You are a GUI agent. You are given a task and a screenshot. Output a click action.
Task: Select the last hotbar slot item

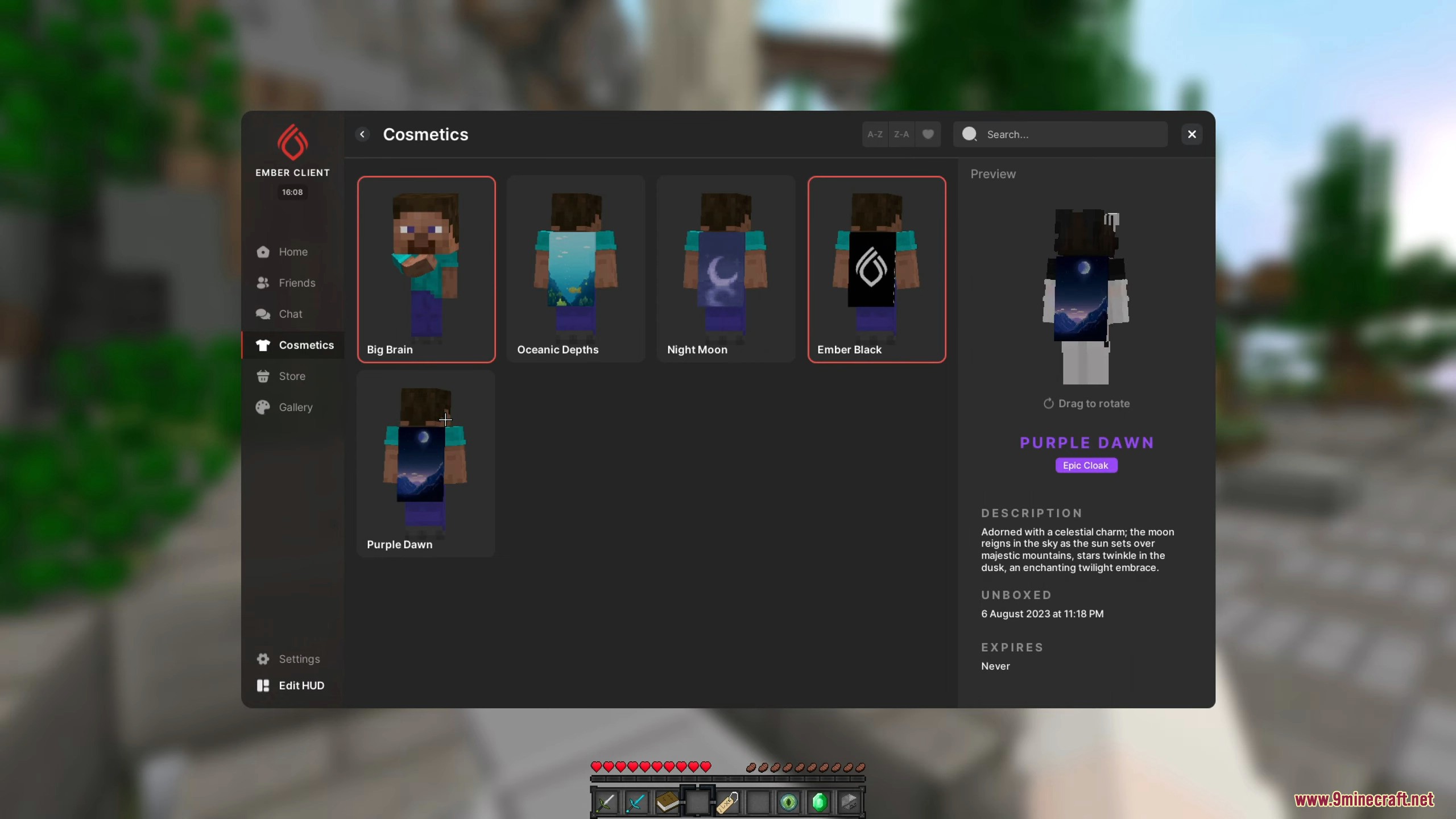[x=849, y=803]
